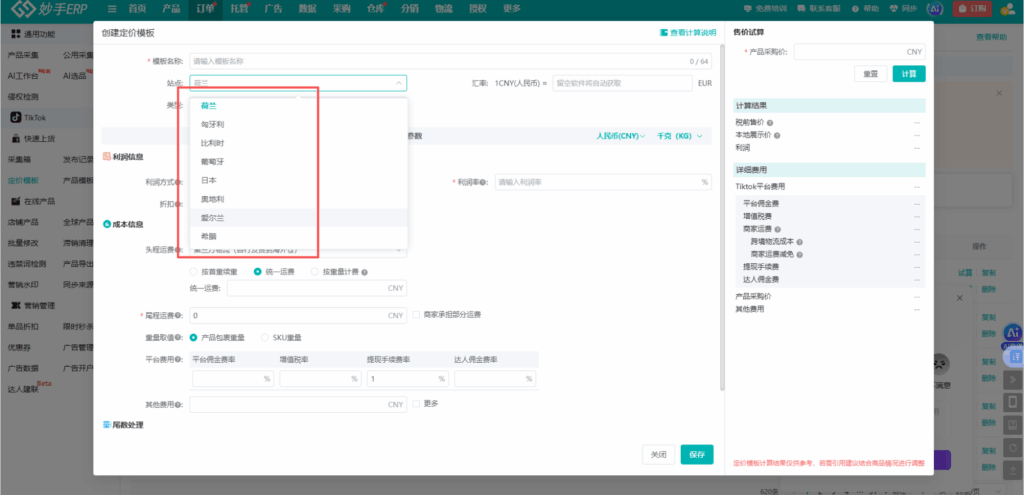This screenshot has height=495, width=1024.
Task: Open 广告 in top navigation
Action: point(273,9)
